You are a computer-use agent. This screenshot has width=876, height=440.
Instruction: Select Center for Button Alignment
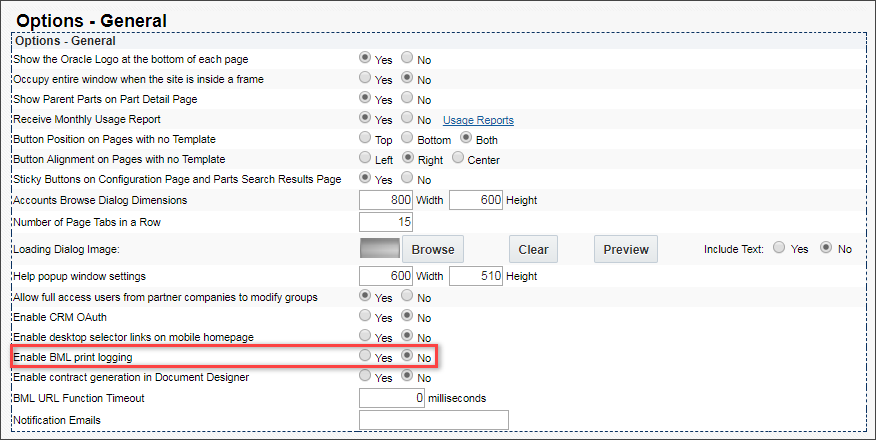pos(459,159)
